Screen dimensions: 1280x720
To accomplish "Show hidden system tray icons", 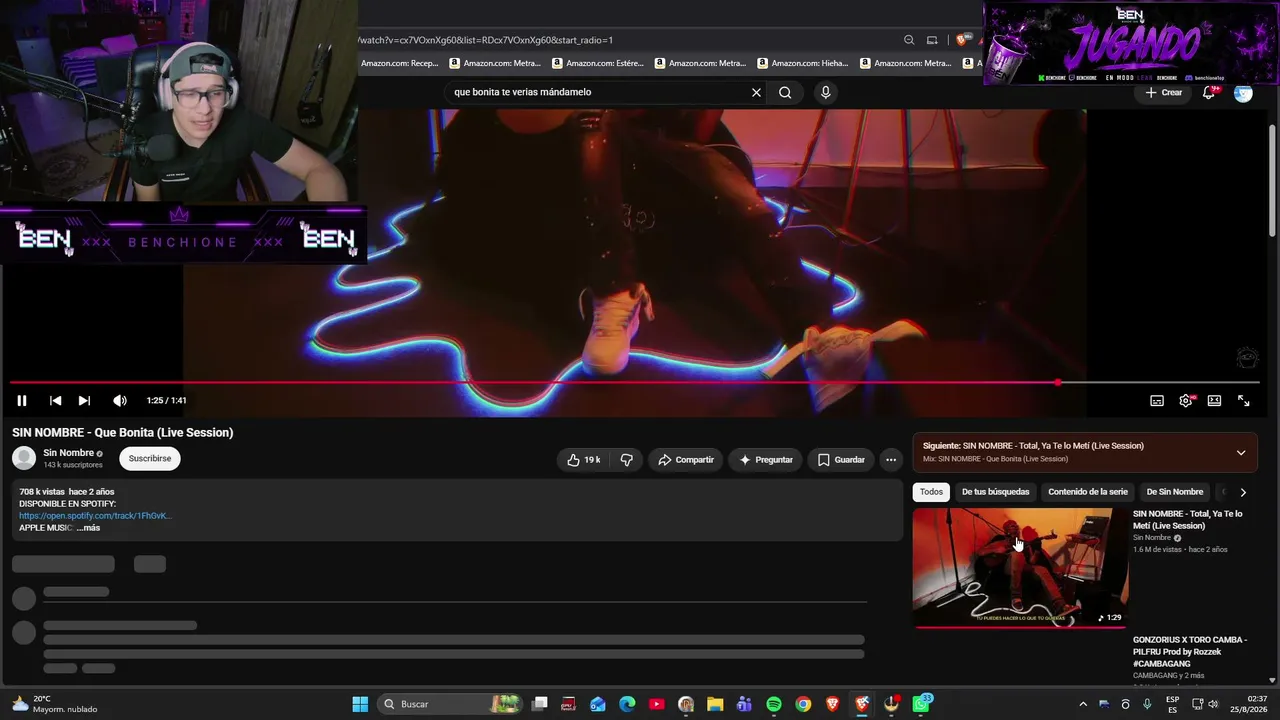I will [1083, 704].
